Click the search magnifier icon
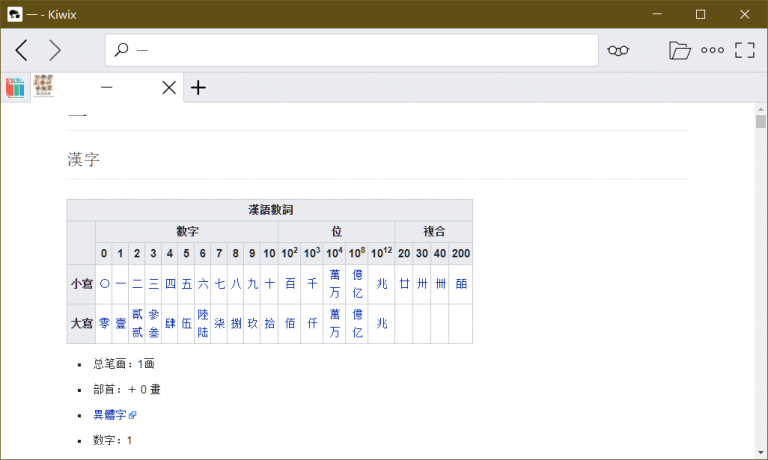 121,49
